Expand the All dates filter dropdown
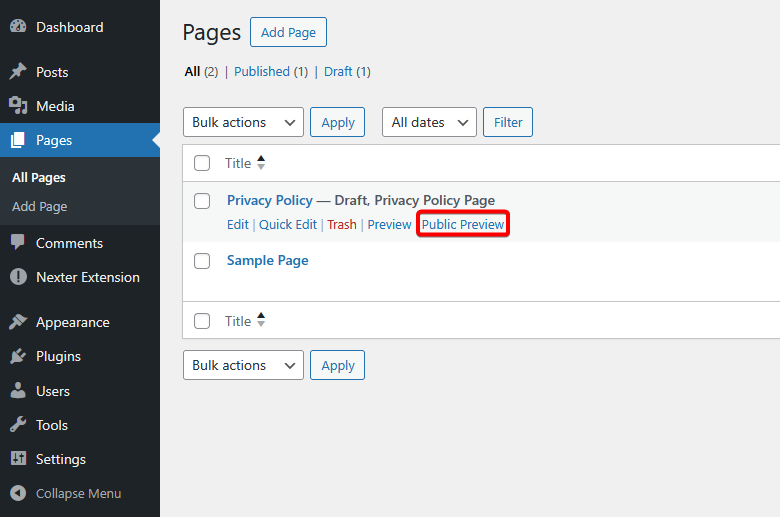 click(429, 122)
